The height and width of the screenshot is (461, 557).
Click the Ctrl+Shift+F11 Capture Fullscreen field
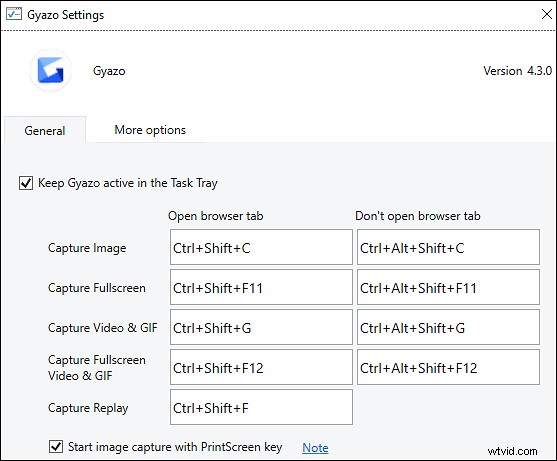[261, 287]
